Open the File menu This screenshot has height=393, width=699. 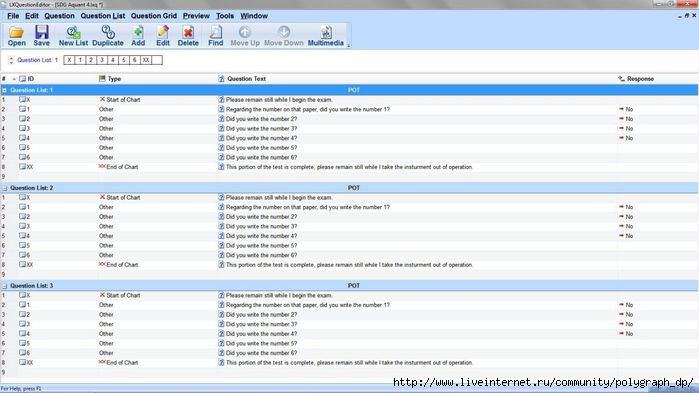(x=13, y=16)
